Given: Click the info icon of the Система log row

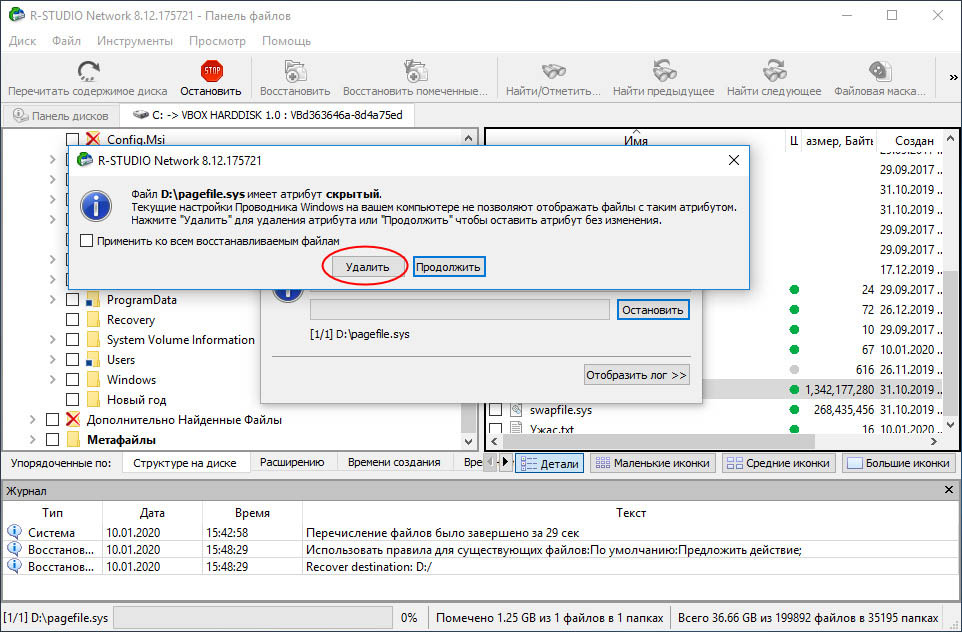Looking at the screenshot, I should tap(14, 532).
